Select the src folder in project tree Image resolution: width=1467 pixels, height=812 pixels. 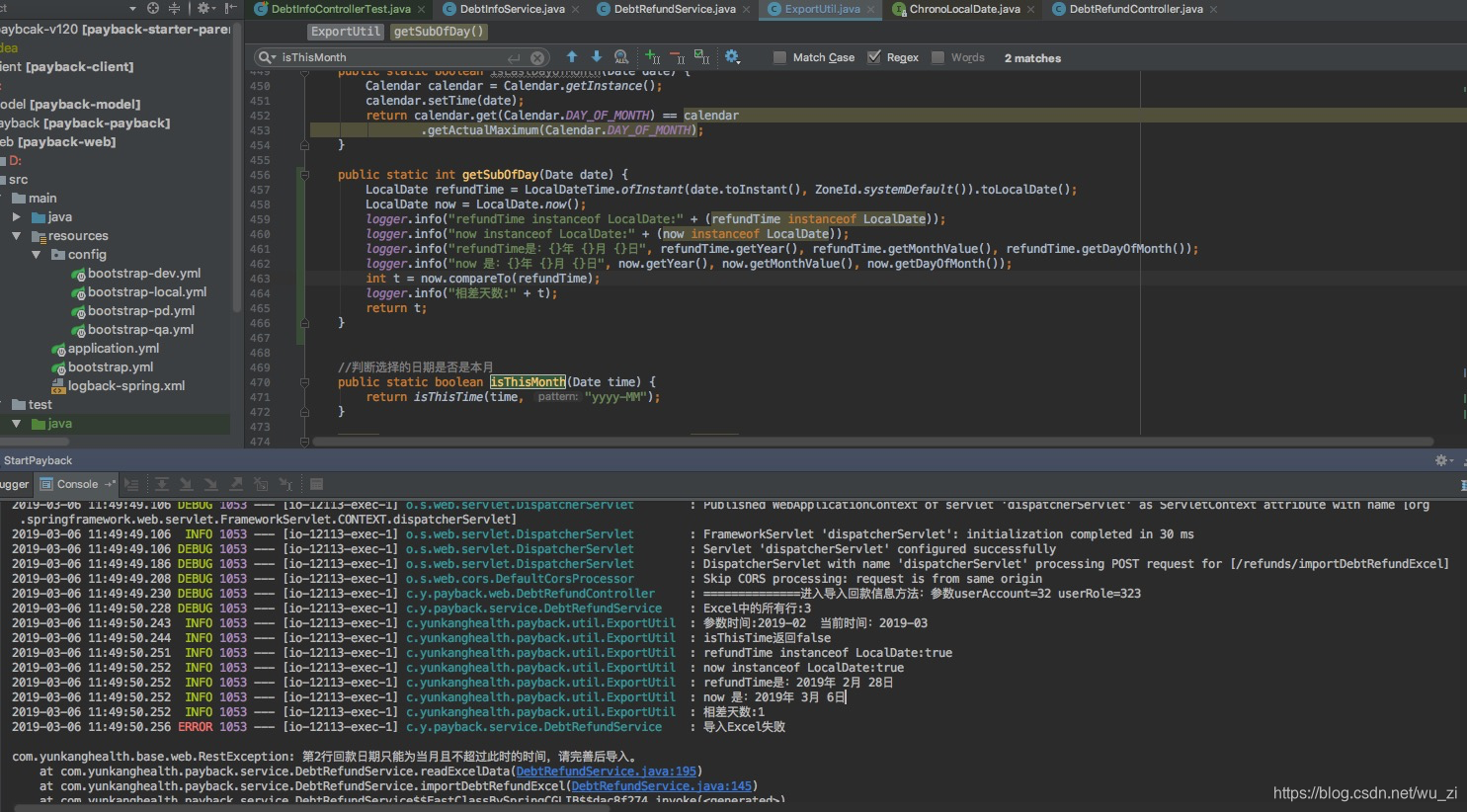18,180
